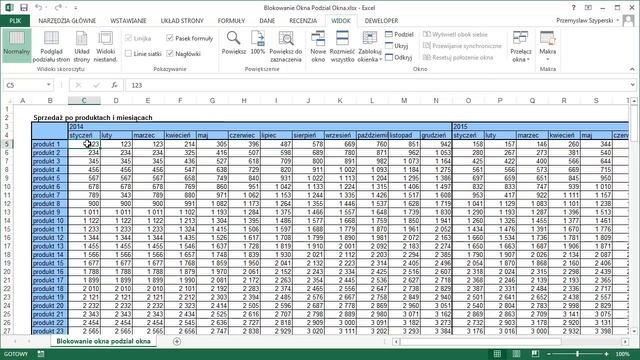The image size is (640, 360).
Task: Click the Powiększ zoom magnifier
Action: (x=233, y=43)
